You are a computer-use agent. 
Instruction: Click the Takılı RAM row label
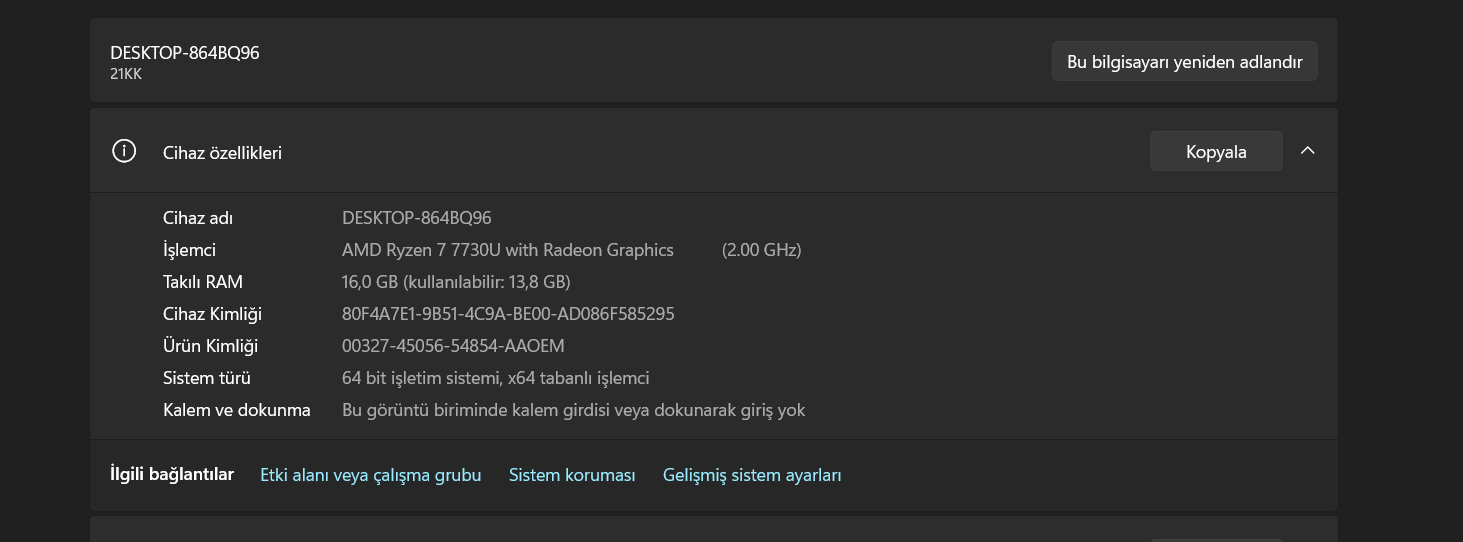tap(203, 282)
